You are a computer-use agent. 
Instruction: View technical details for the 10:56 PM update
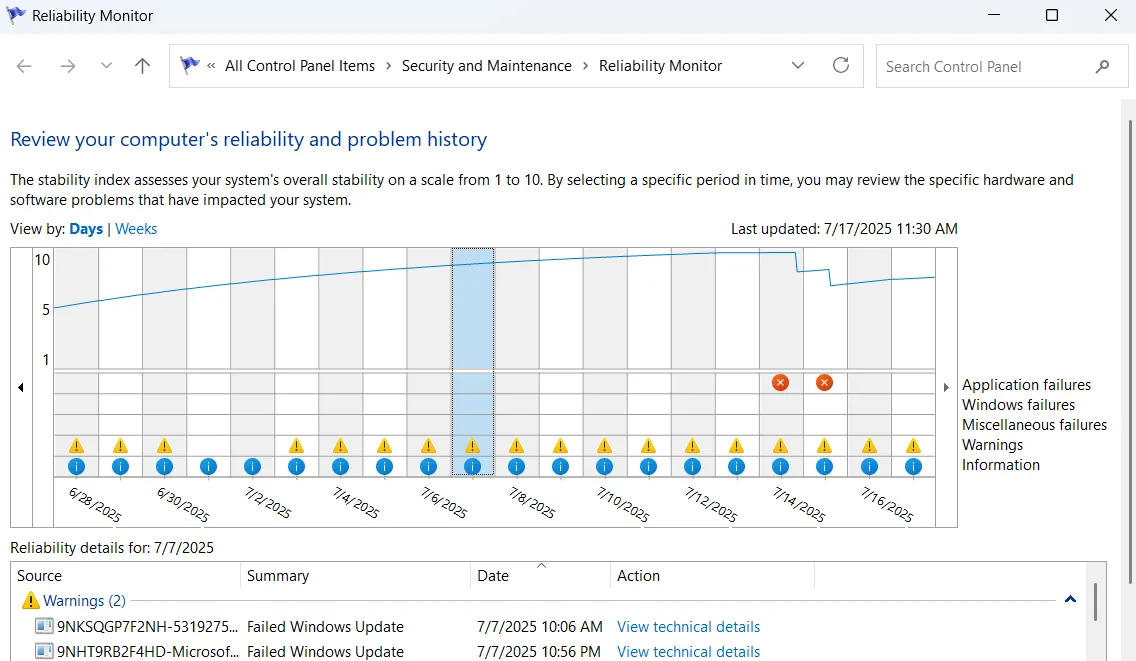coord(688,652)
